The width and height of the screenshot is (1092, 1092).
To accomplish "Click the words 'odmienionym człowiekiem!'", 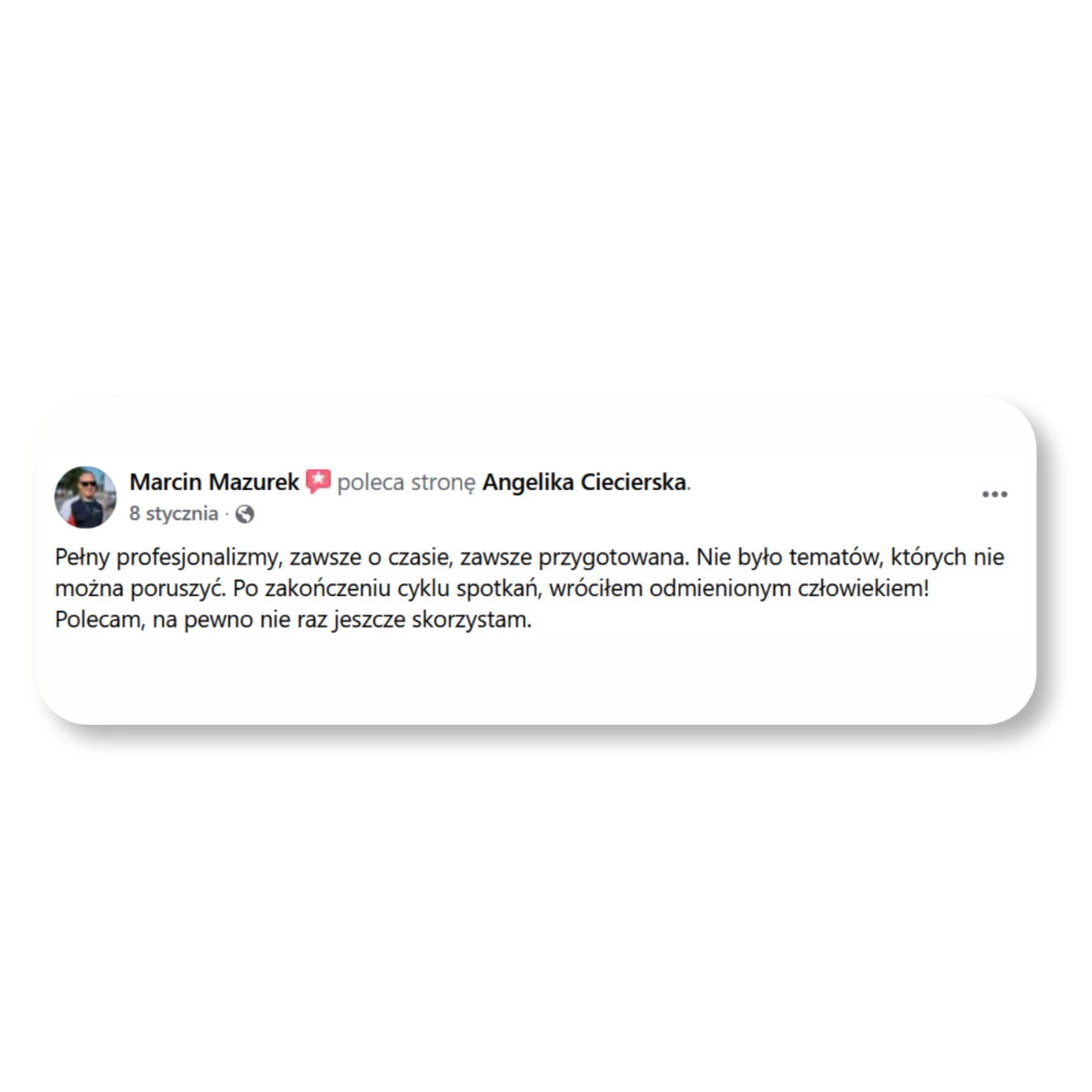I will [x=789, y=588].
